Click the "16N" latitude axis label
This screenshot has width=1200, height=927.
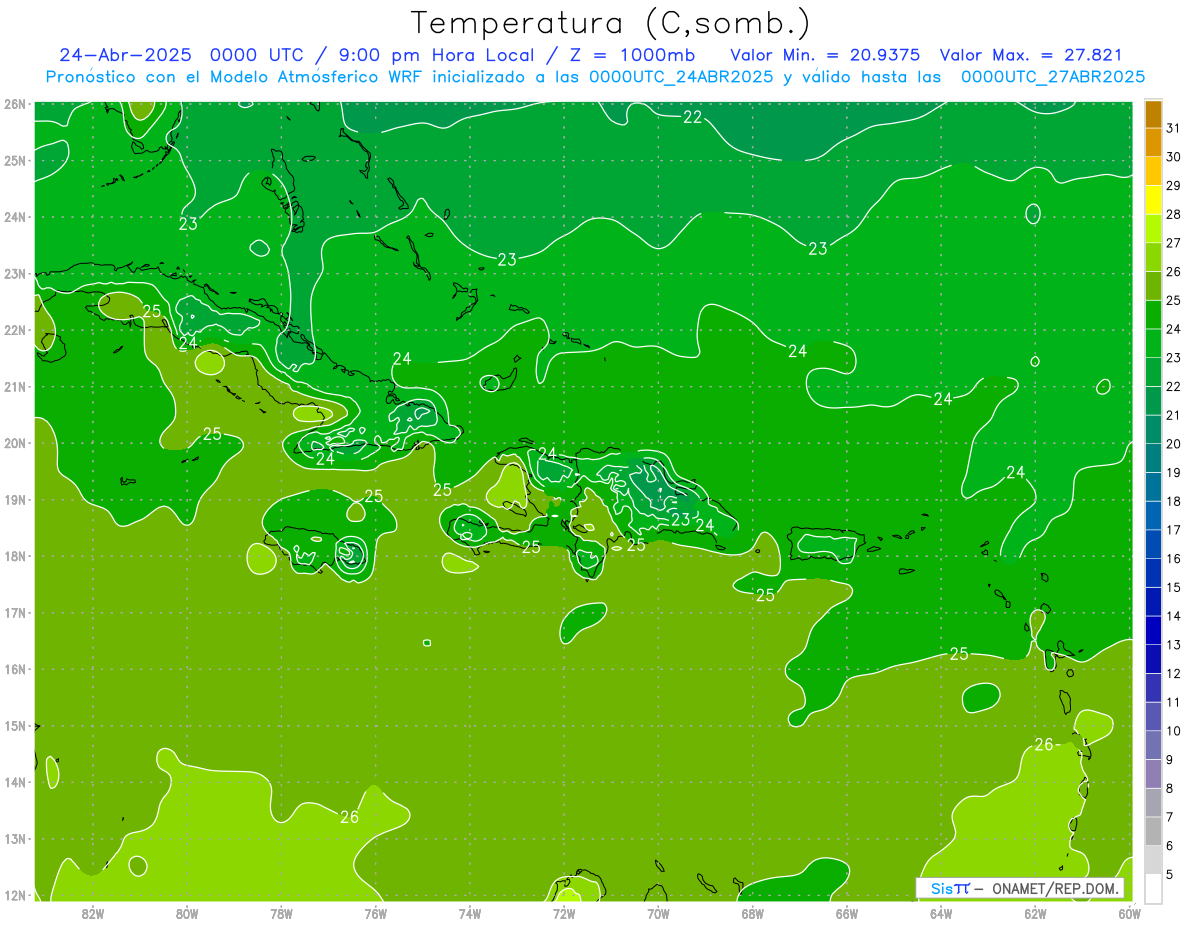[x=15, y=669]
